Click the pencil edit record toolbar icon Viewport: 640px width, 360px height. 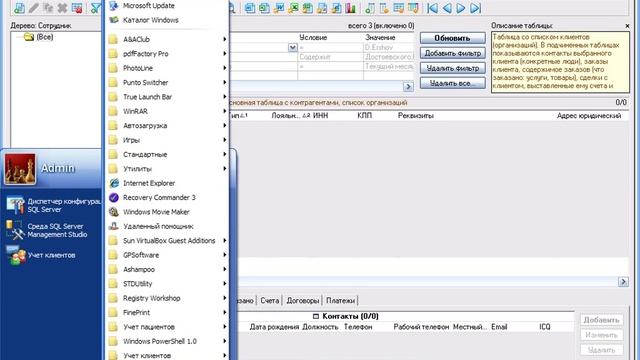point(33,8)
